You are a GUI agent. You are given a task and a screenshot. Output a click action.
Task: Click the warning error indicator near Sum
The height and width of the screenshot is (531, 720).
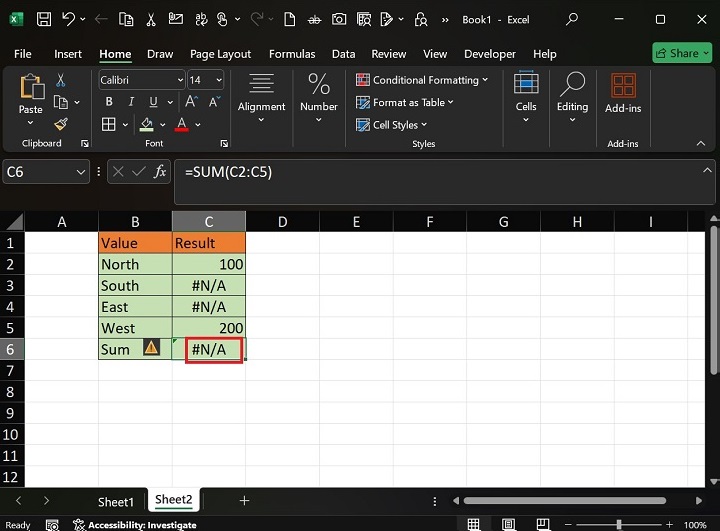coord(151,348)
